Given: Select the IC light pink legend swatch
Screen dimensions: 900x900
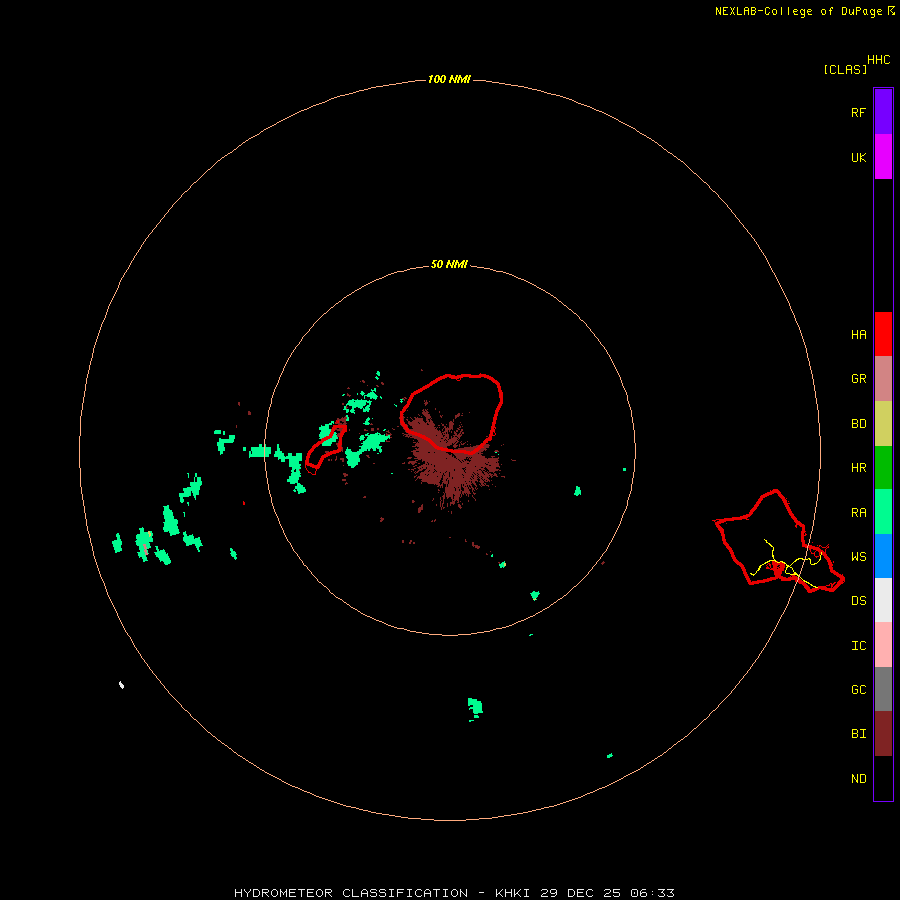Looking at the screenshot, I should 883,645.
